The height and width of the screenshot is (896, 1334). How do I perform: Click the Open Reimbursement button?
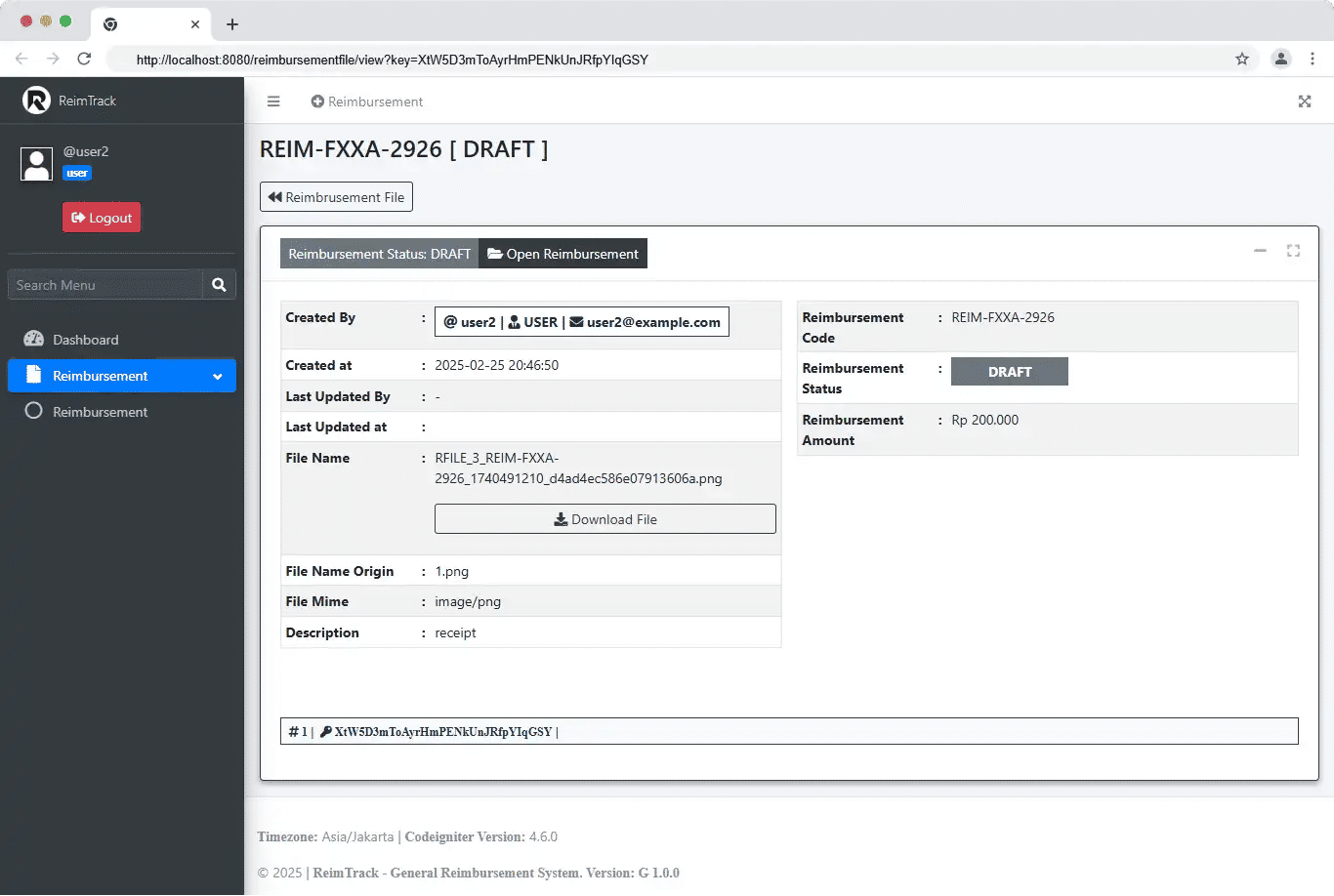click(x=563, y=254)
